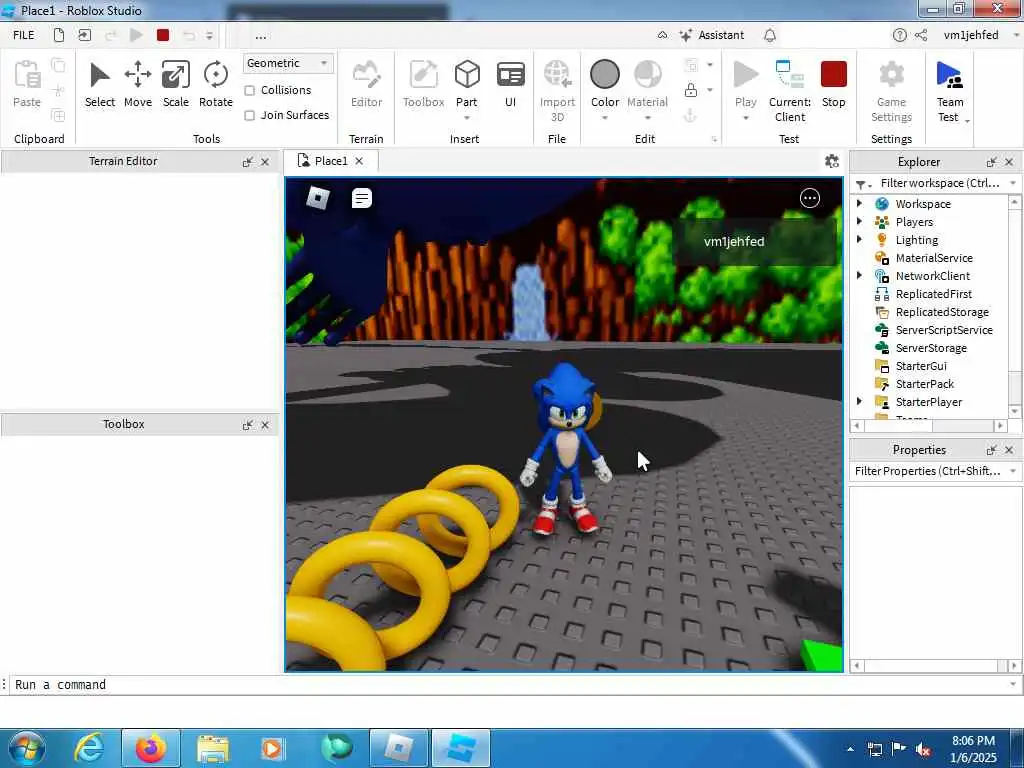Click the UI insert icon
This screenshot has height=768, width=1024.
click(x=511, y=84)
